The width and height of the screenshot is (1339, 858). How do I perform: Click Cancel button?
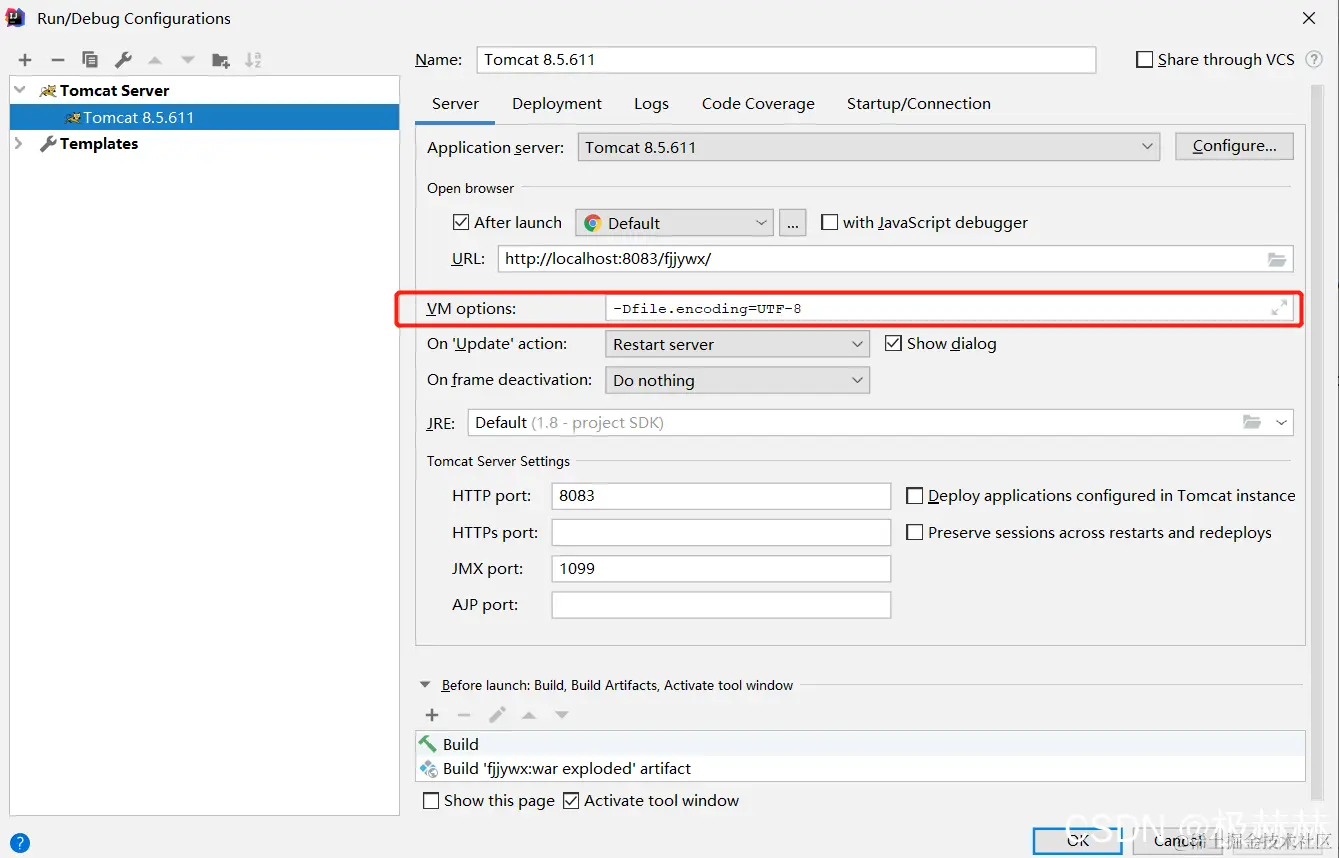coord(1179,840)
